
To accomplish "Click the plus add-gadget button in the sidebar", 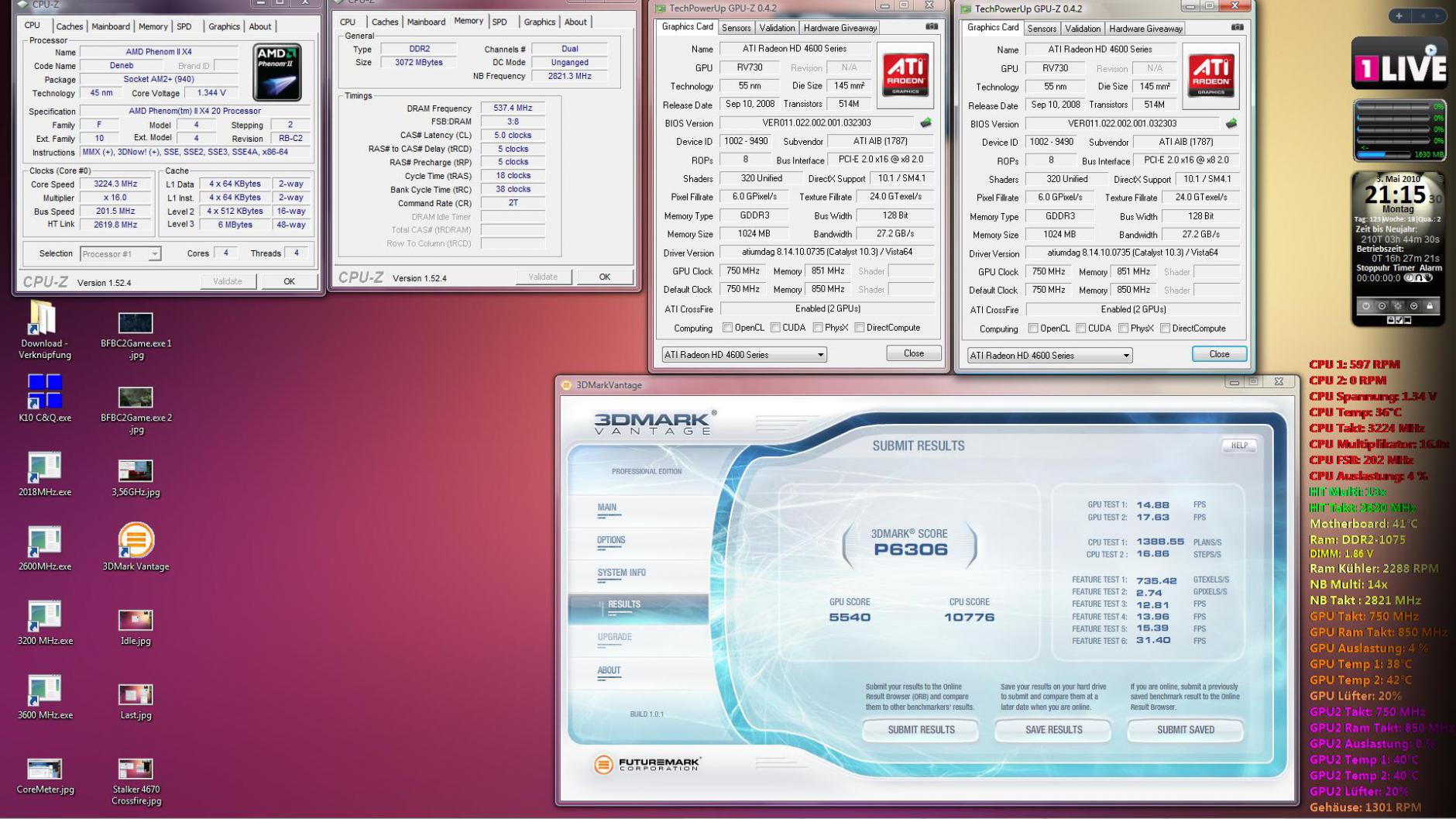I will coord(1399,15).
